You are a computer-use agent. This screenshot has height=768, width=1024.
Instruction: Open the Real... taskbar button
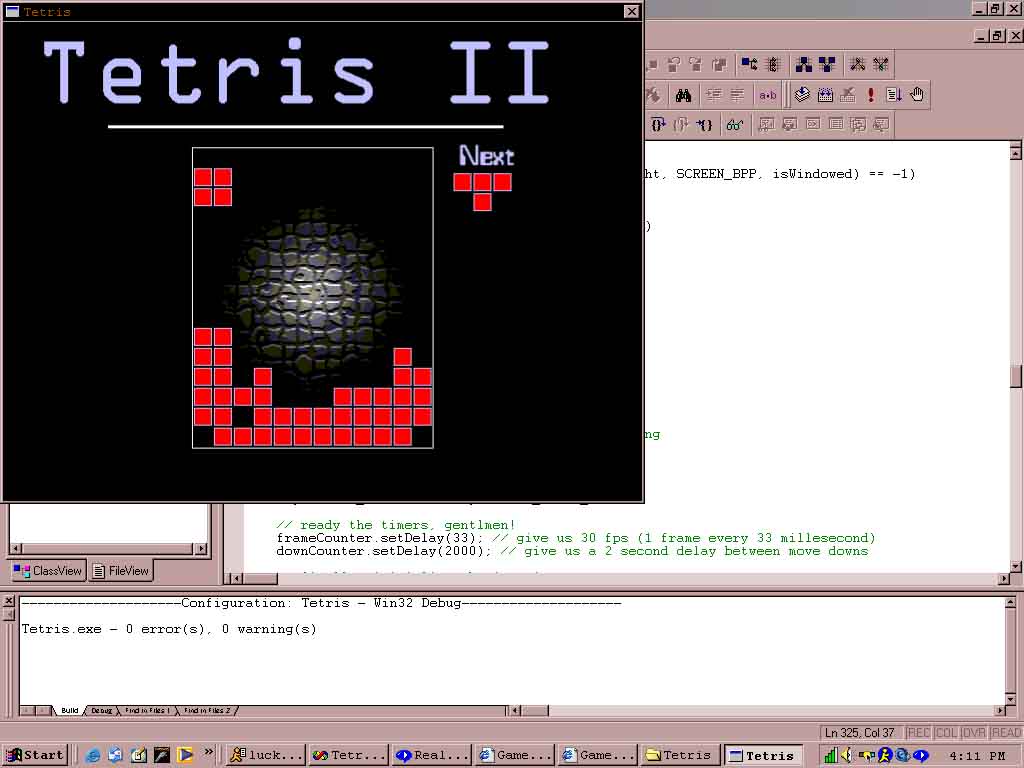pyautogui.click(x=432, y=755)
